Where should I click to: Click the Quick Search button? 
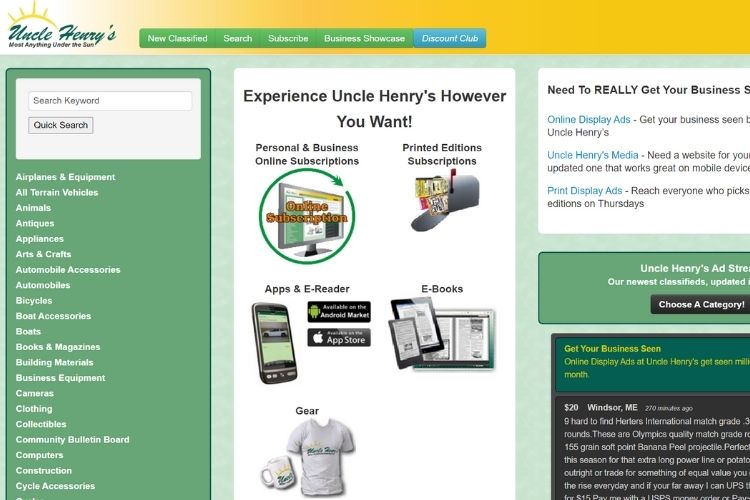(61, 125)
